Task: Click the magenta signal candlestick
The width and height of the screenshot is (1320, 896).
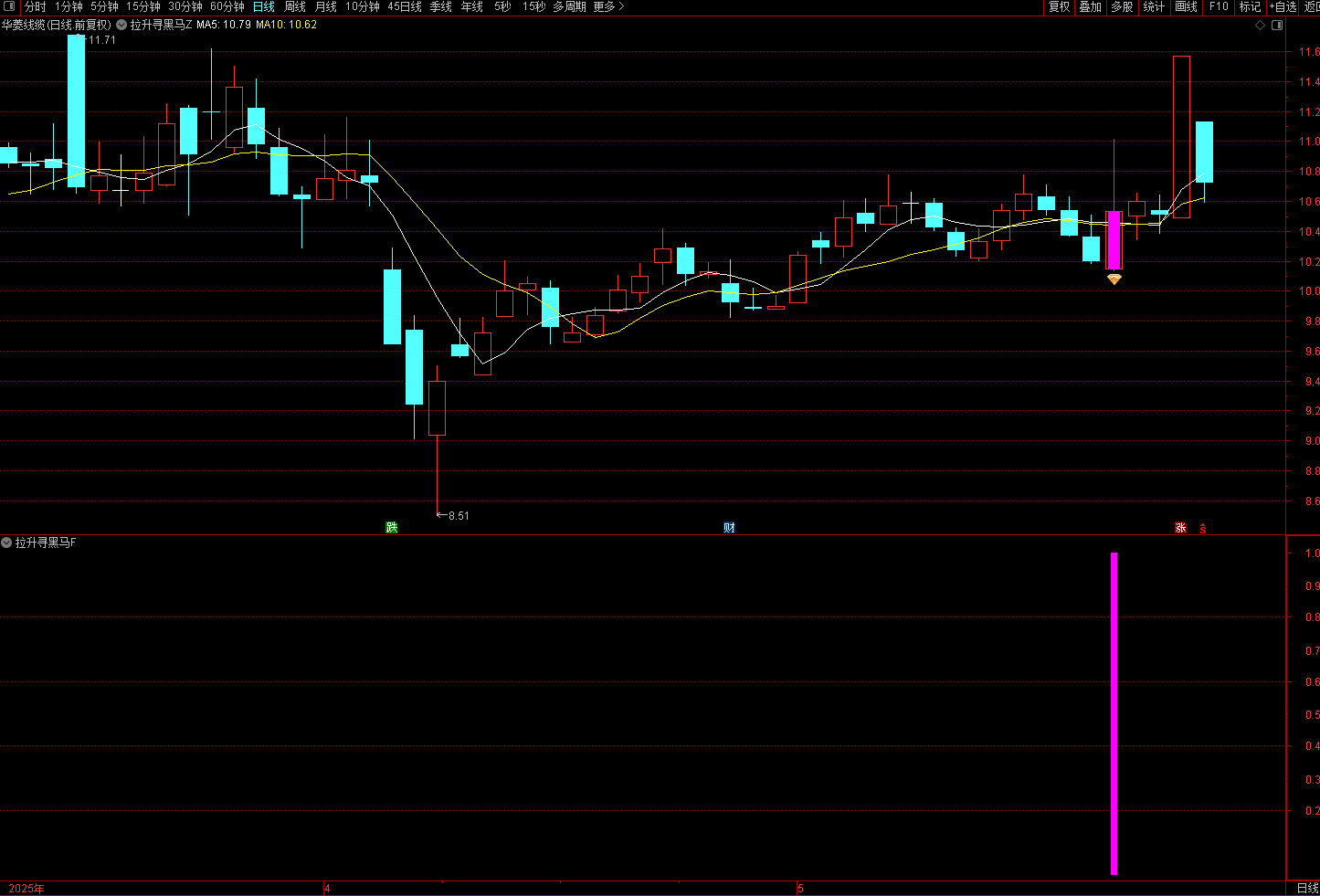Action: [1114, 240]
